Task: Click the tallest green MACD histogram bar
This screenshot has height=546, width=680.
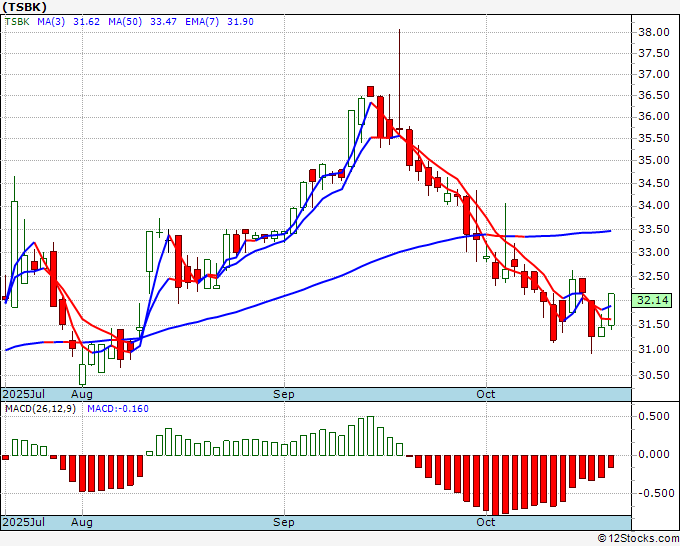Action: click(370, 436)
